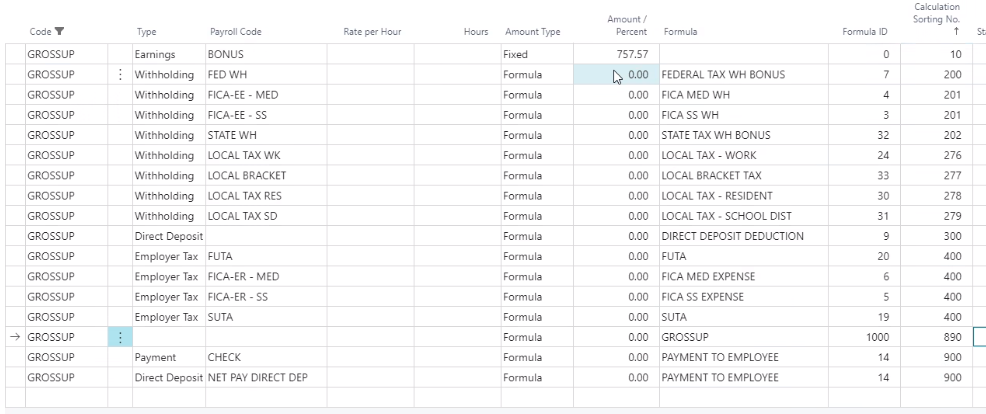The image size is (986, 414).
Task: Select the Payment type cell
Action: tap(169, 357)
